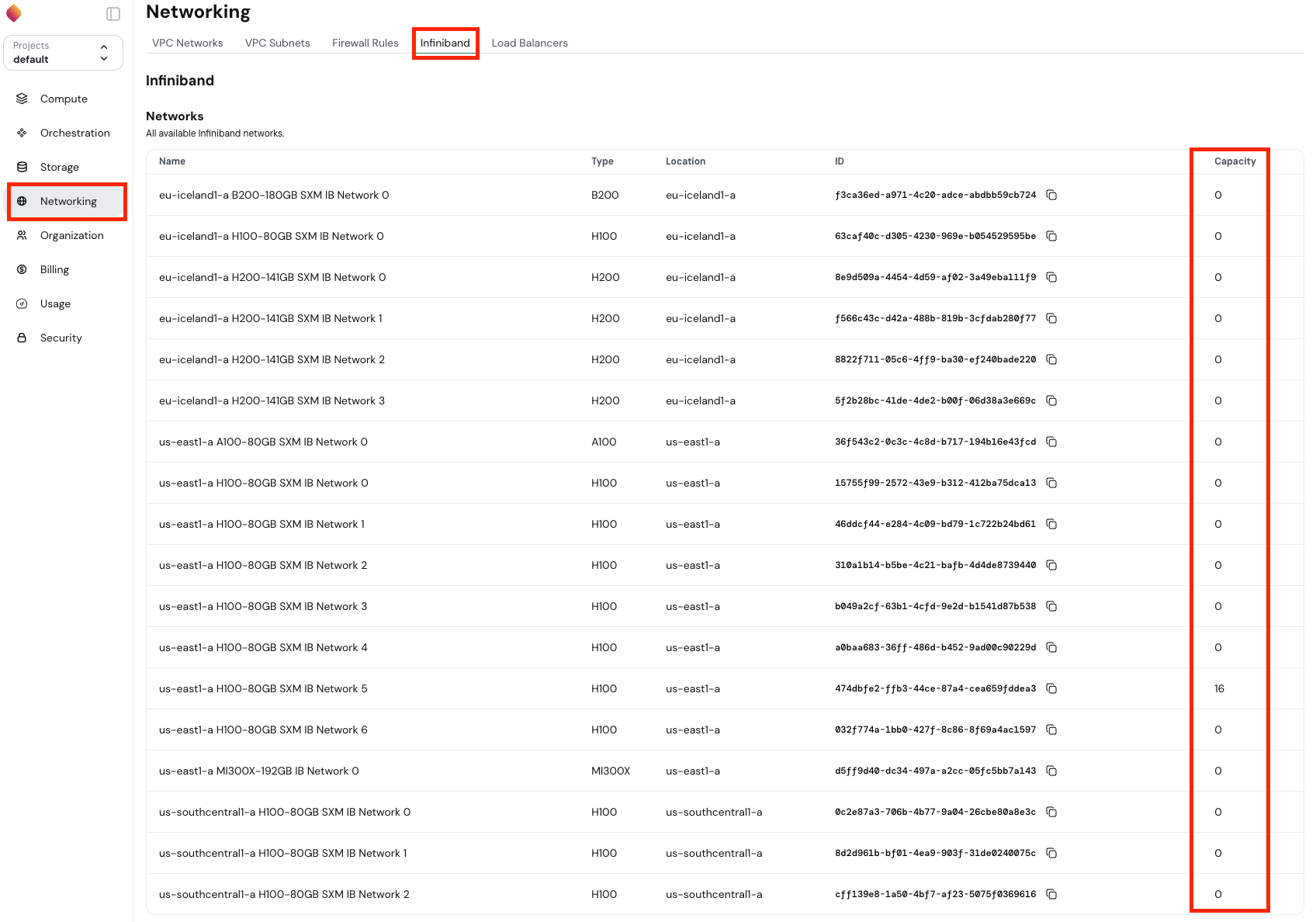Screen dimensions: 1316x922
Task: Toggle the sidebar collapse icon
Action: (x=113, y=14)
